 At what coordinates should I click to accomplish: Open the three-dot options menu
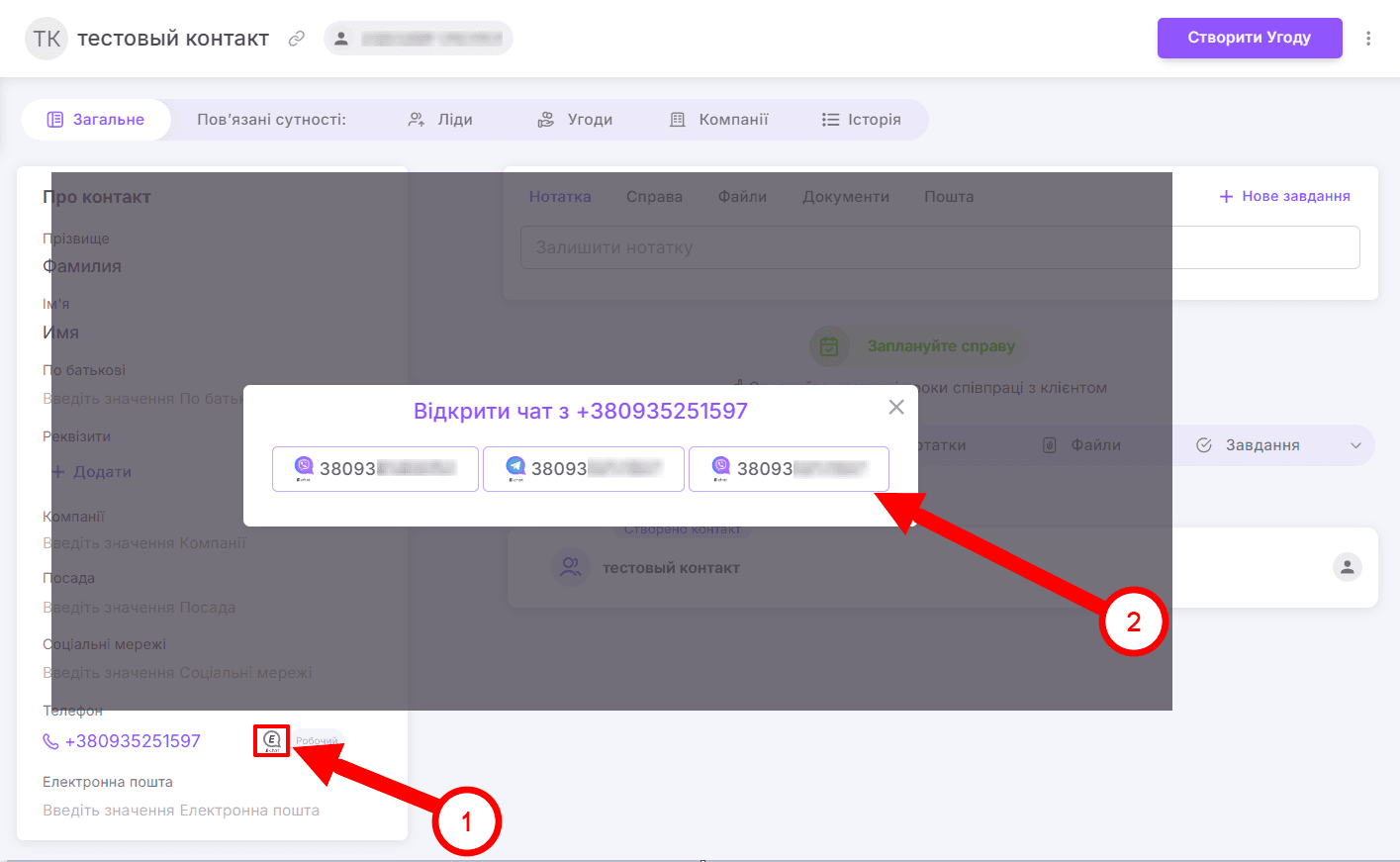pyautogui.click(x=1368, y=39)
